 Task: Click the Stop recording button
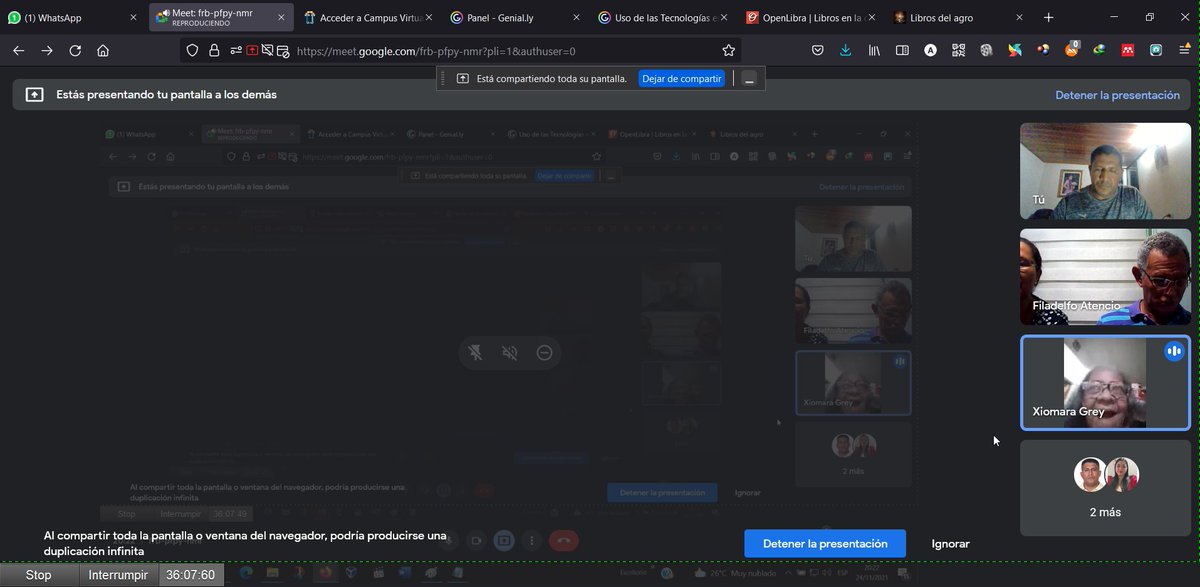(x=39, y=575)
